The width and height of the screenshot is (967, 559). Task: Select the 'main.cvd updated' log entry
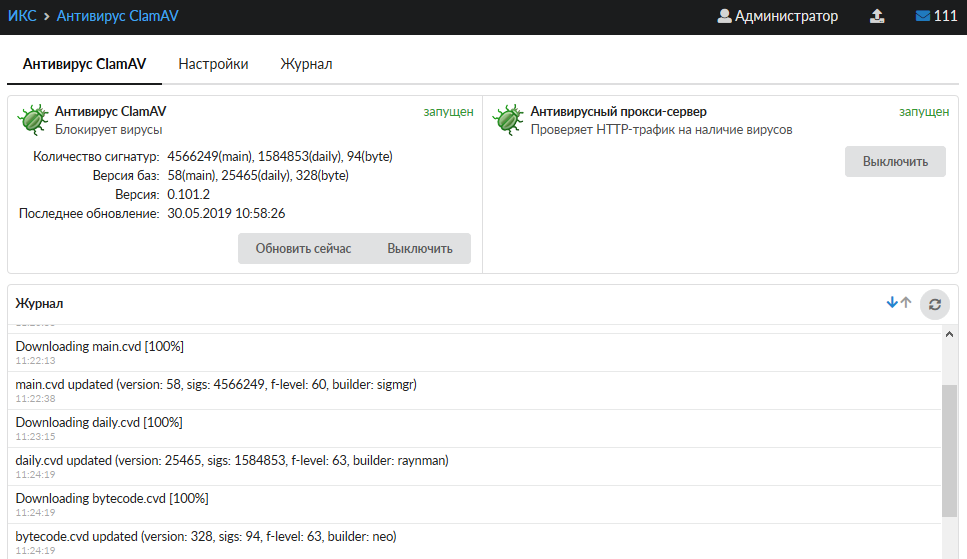[216, 384]
